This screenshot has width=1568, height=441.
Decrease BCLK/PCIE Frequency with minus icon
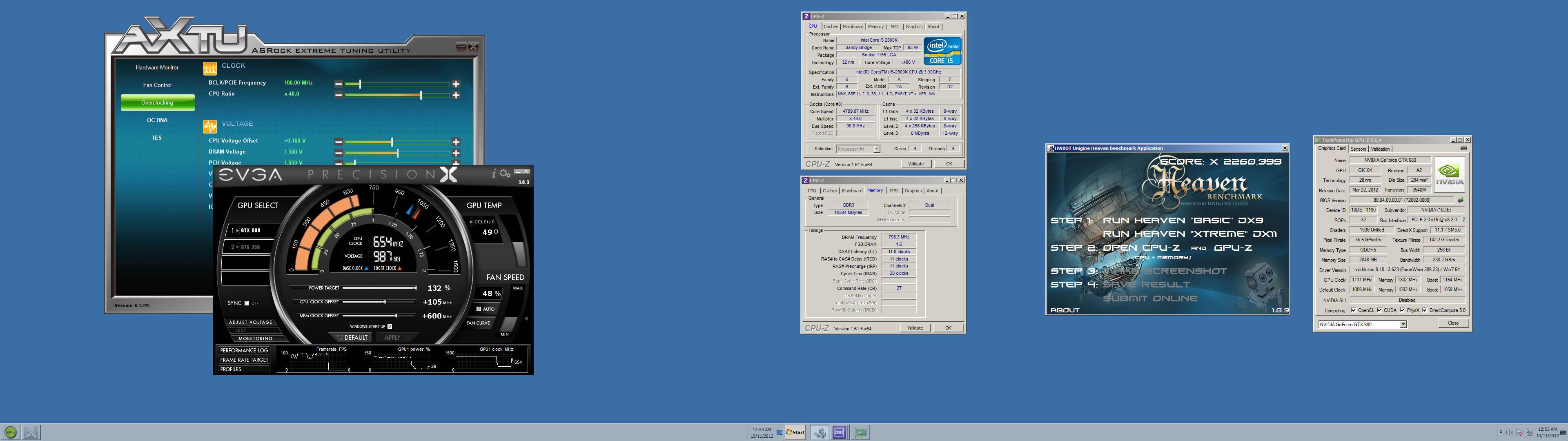(x=339, y=83)
